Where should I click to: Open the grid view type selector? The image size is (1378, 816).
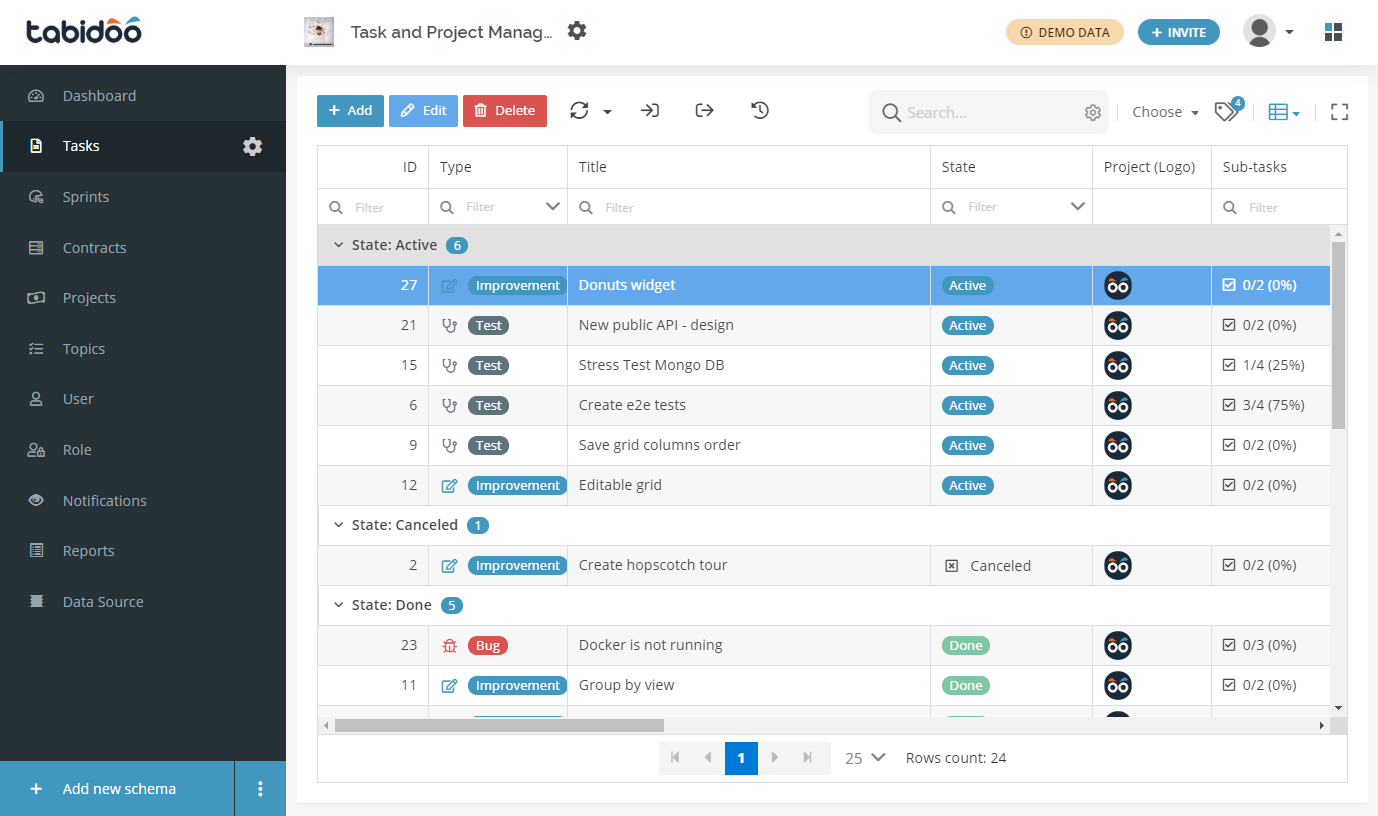[x=1284, y=112]
